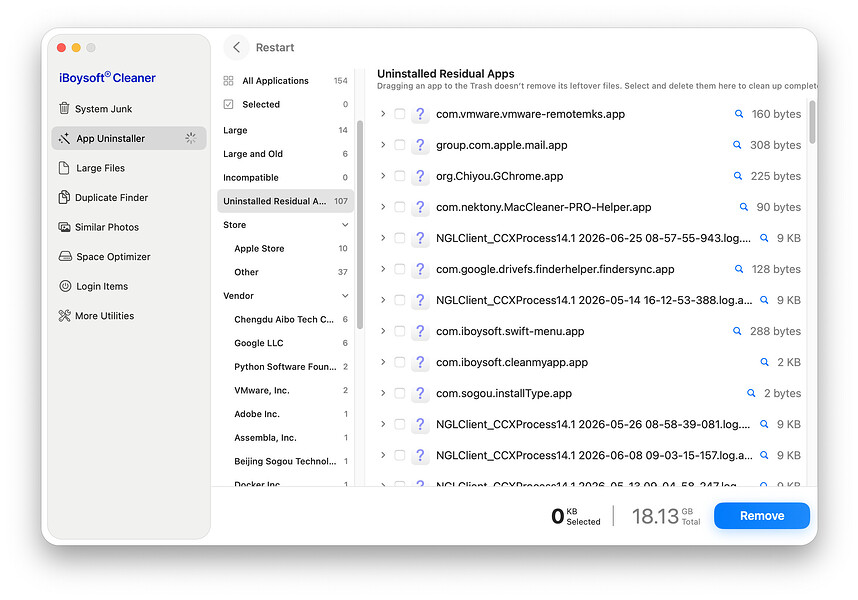Filter by VMware, Inc. vendor
Viewport: 858px width, 600px height.
pyautogui.click(x=285, y=391)
